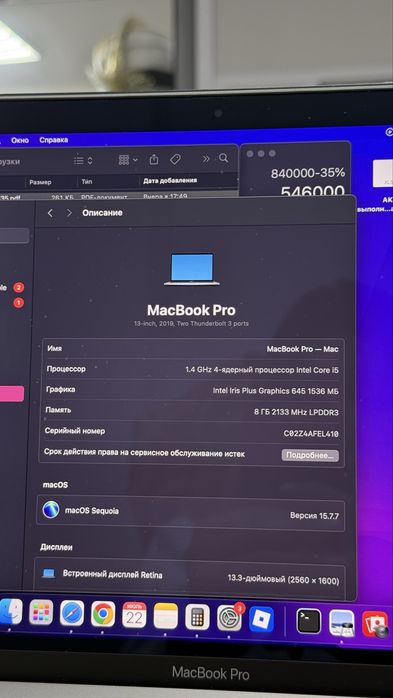Viewport: 393px width, 698px height.
Task: Click the 'macOS Sequoia' label
Action: [92, 511]
